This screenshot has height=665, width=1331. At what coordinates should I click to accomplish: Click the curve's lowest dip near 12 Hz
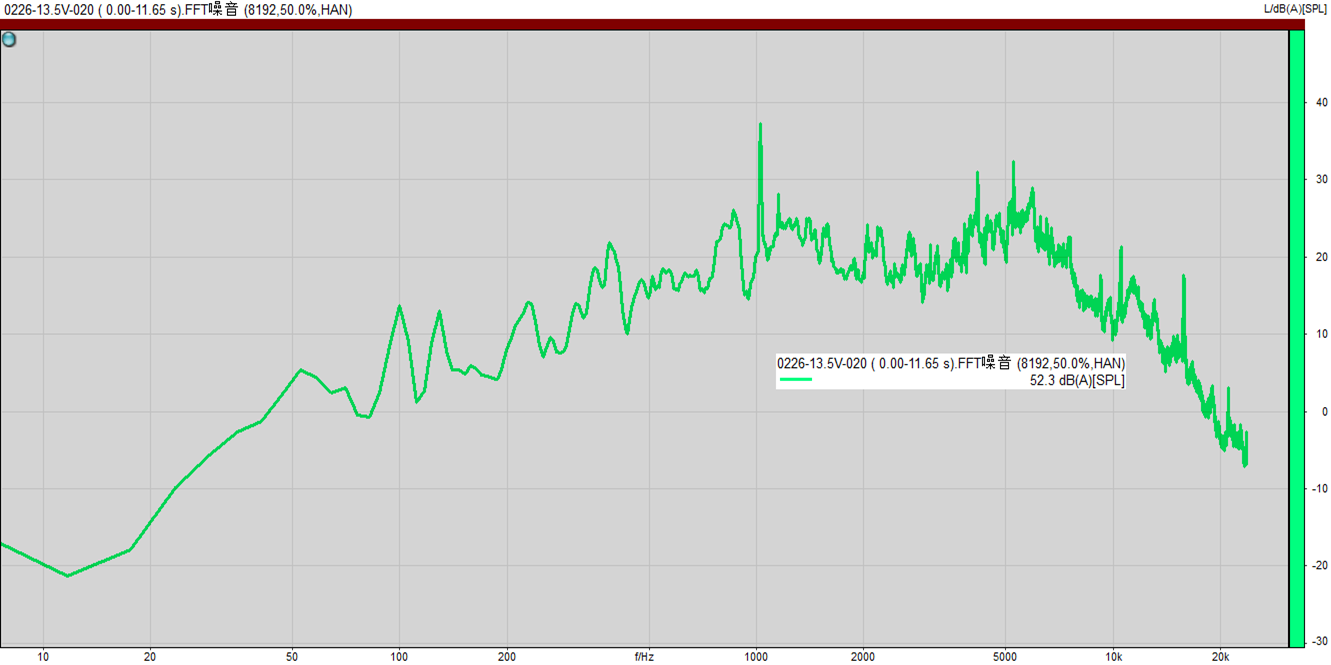point(68,575)
